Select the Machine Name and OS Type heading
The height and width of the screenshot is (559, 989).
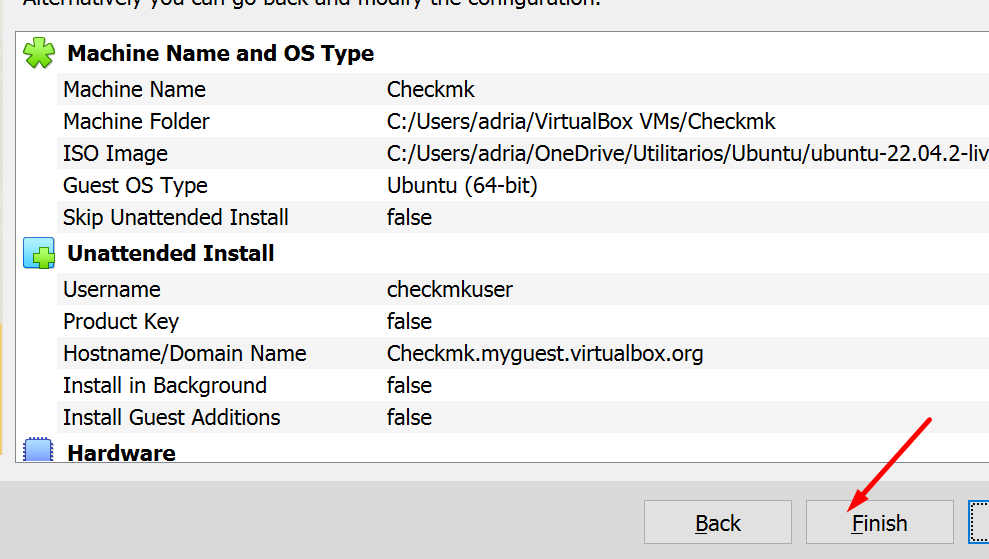(x=221, y=53)
